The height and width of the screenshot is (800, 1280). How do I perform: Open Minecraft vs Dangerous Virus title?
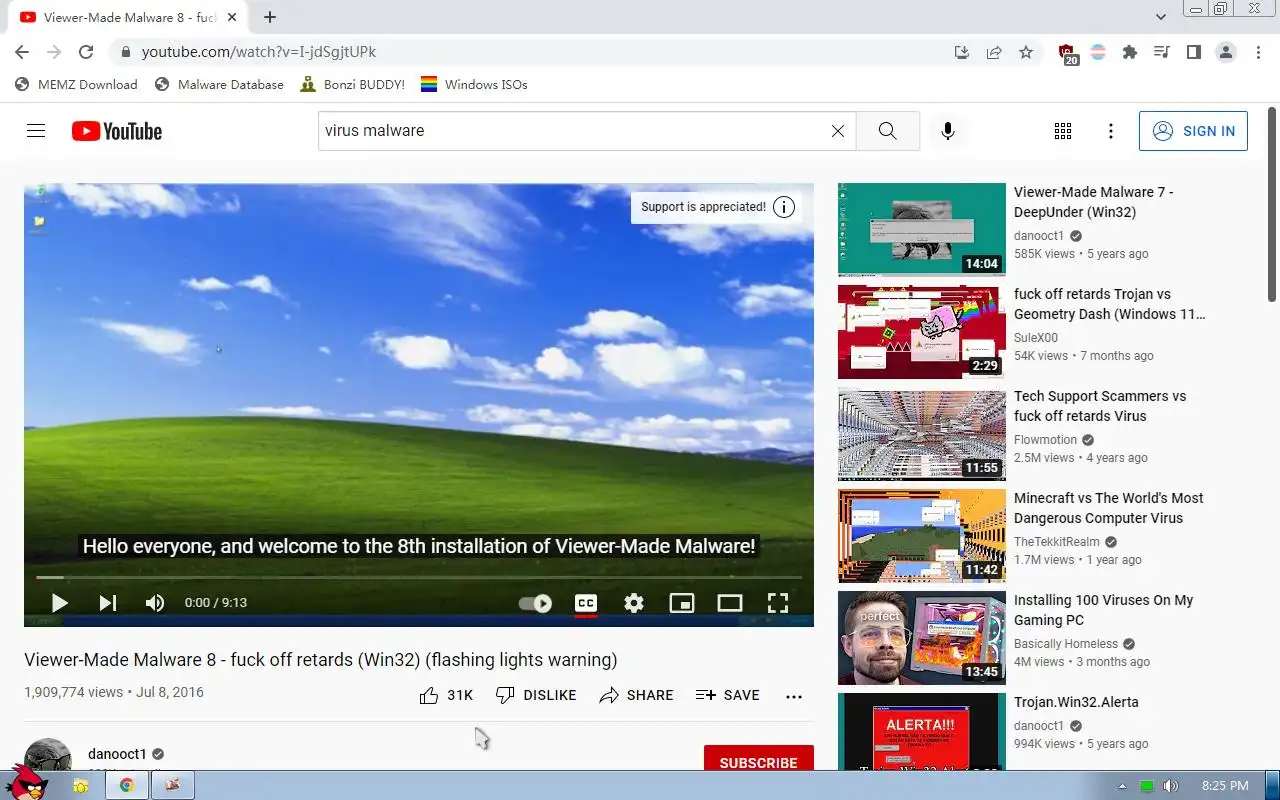pyautogui.click(x=1108, y=508)
